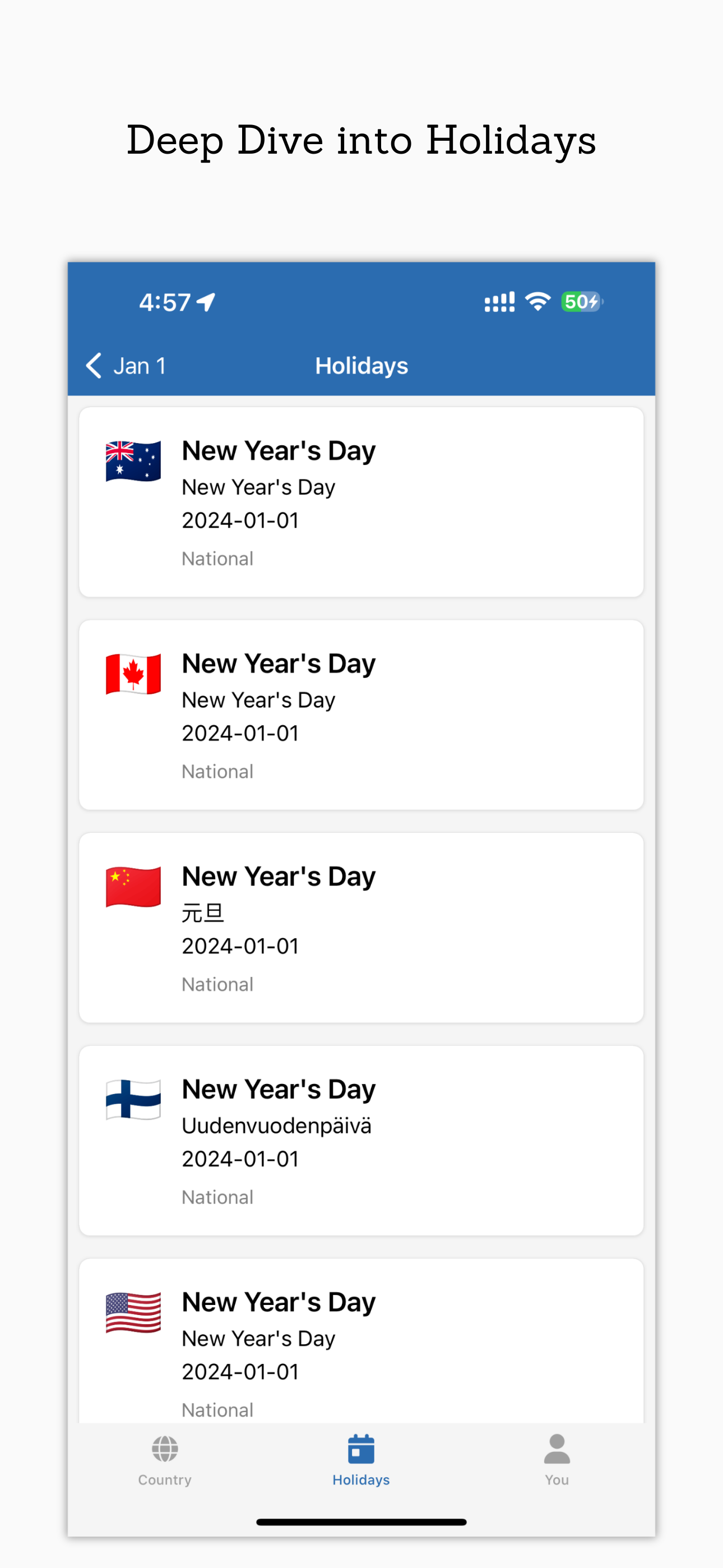
Task: Tap the Country globe icon
Action: [165, 1449]
